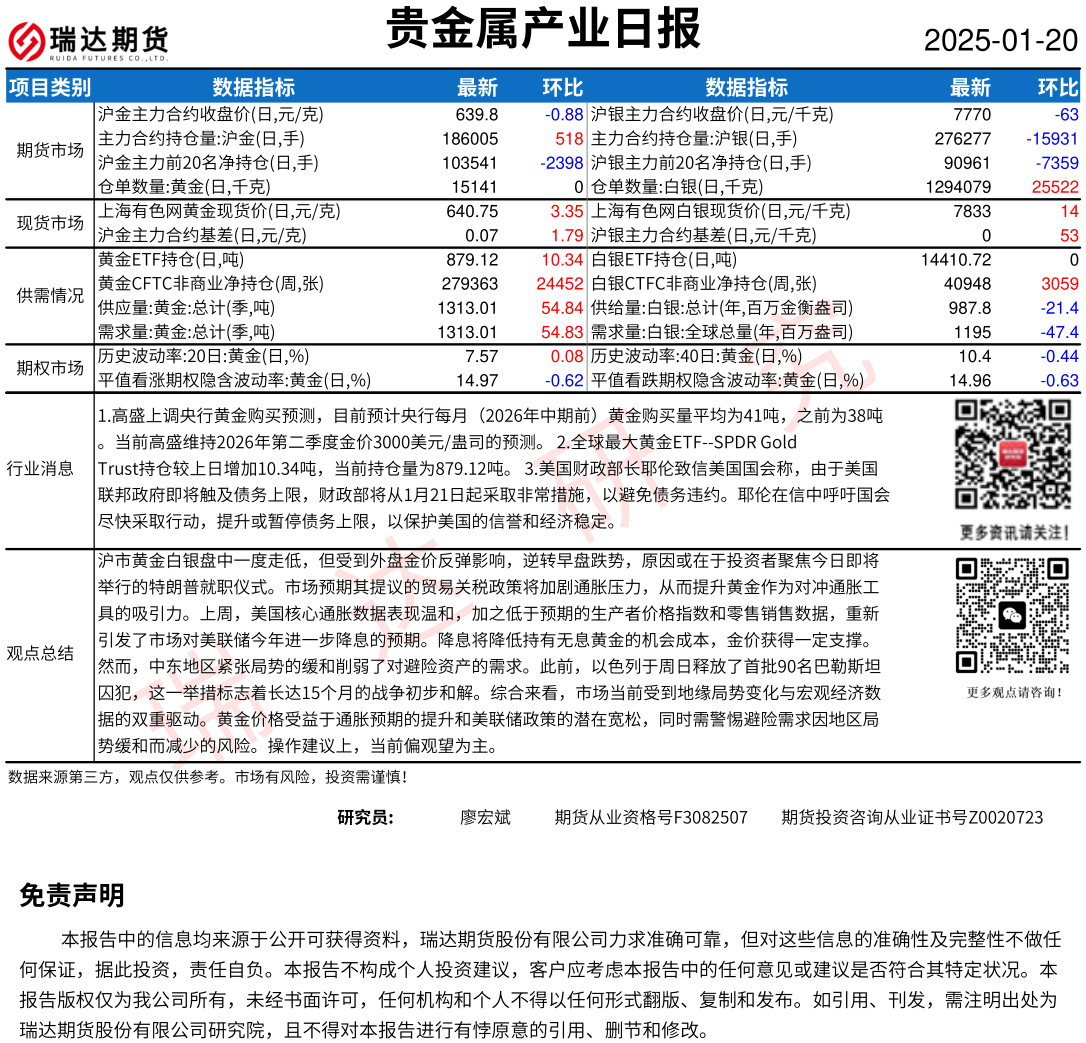This screenshot has width=1086, height=1043.
Task: Click the 免责声明 heading
Action: 72,896
